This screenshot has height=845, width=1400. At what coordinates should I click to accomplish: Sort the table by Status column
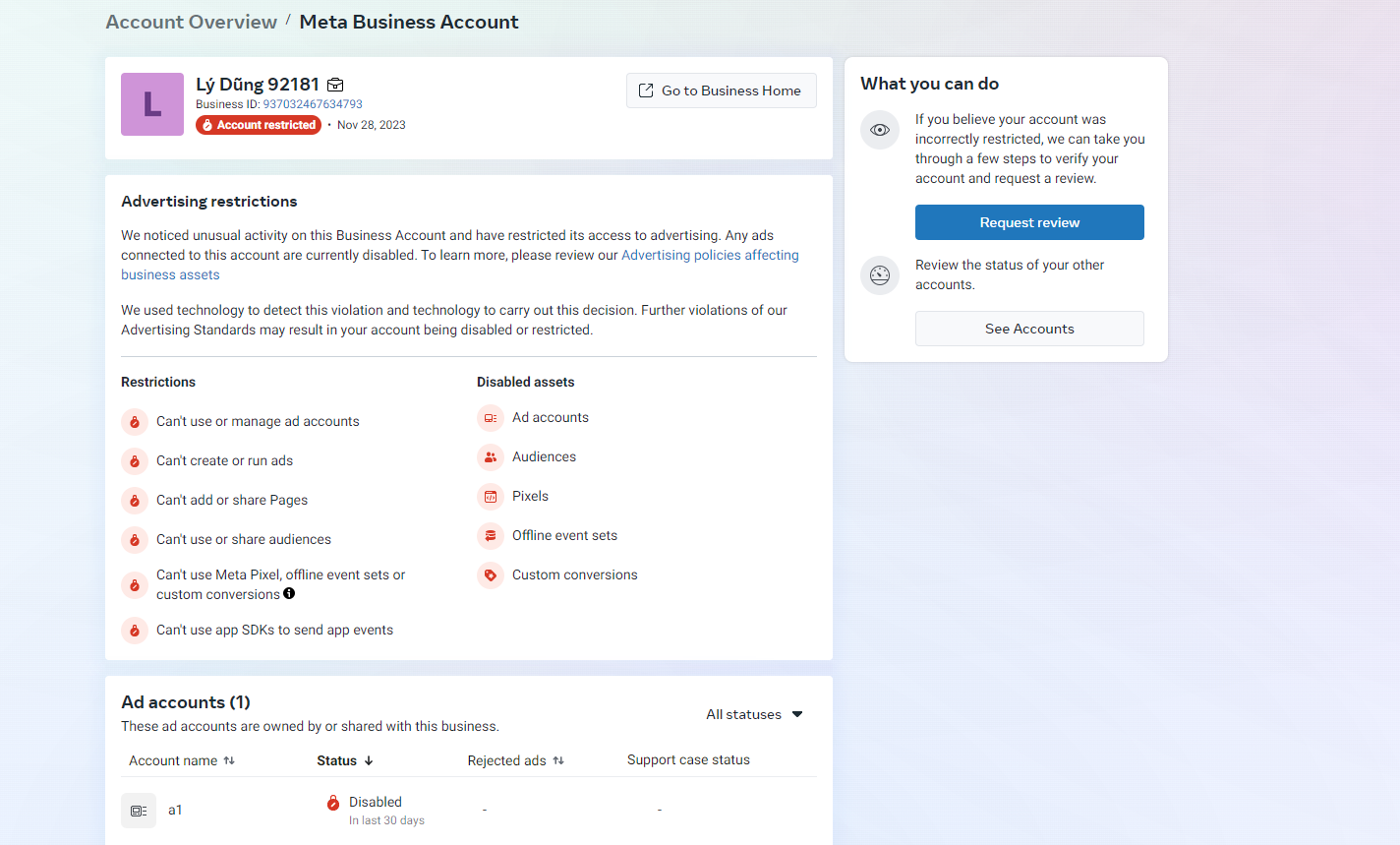pos(345,760)
